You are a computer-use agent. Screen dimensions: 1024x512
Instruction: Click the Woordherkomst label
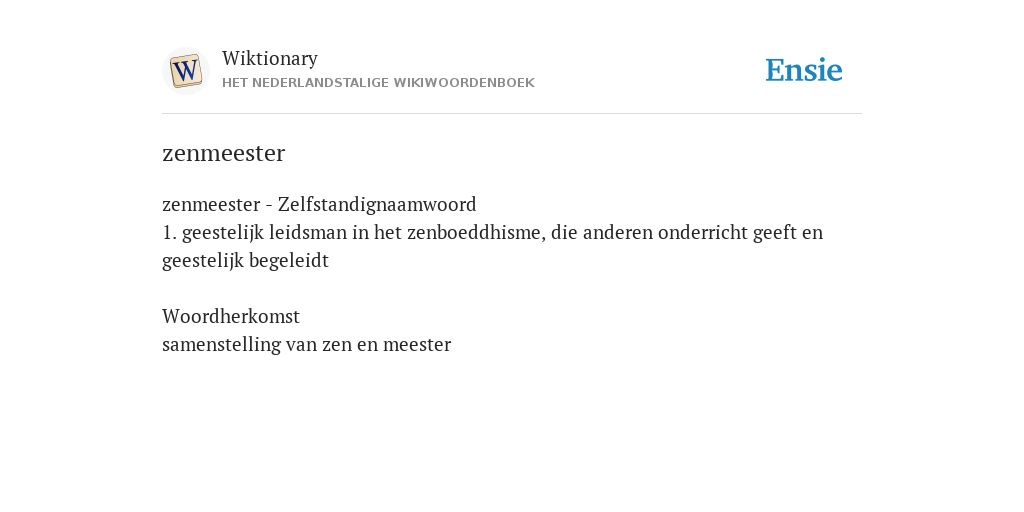(231, 317)
